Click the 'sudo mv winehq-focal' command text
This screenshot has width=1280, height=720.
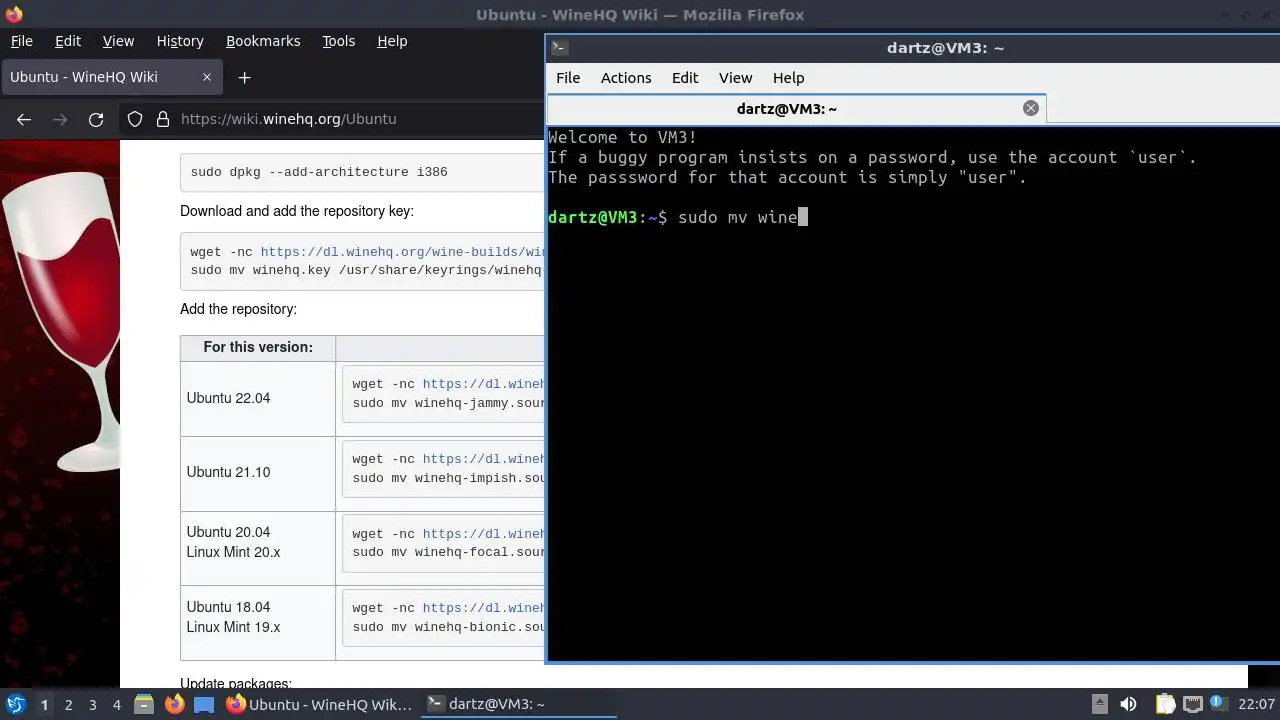[x=448, y=552]
